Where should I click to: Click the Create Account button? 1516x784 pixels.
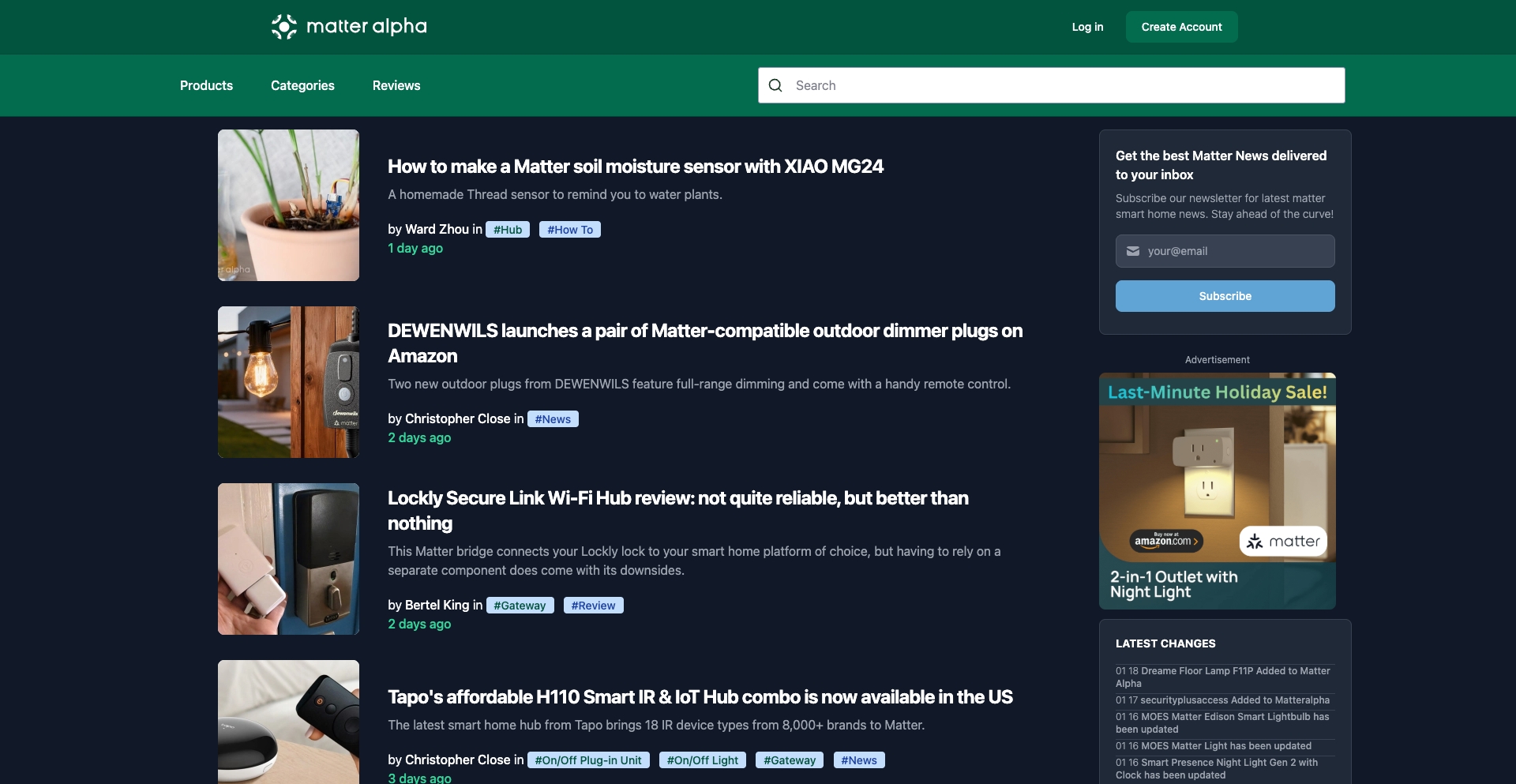click(x=1181, y=26)
